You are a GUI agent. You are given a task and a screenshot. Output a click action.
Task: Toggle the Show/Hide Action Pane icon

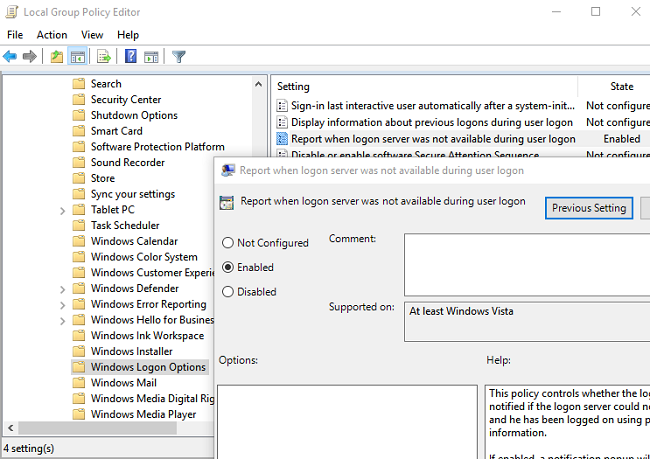[x=151, y=56]
